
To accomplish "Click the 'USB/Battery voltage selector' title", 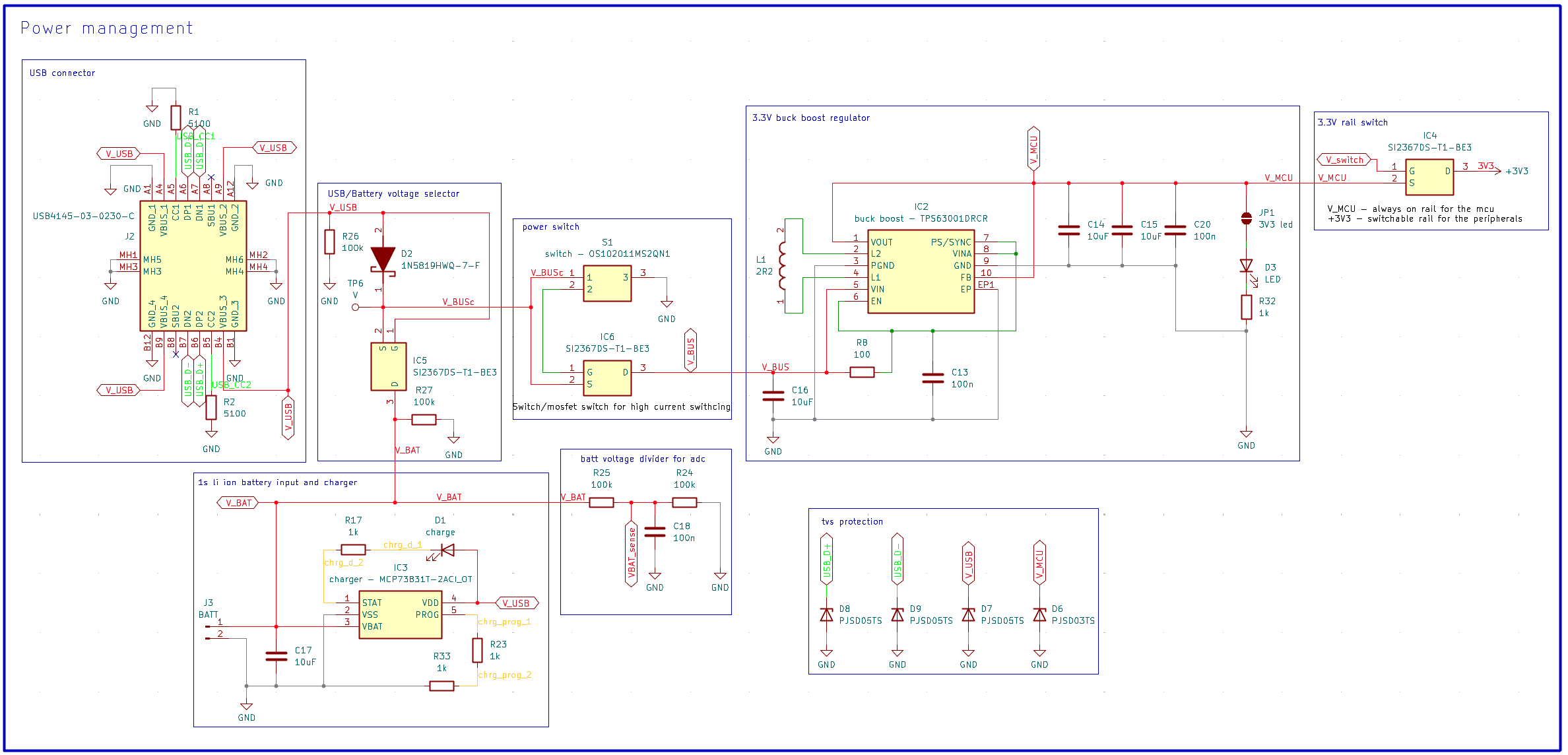I will point(393,193).
